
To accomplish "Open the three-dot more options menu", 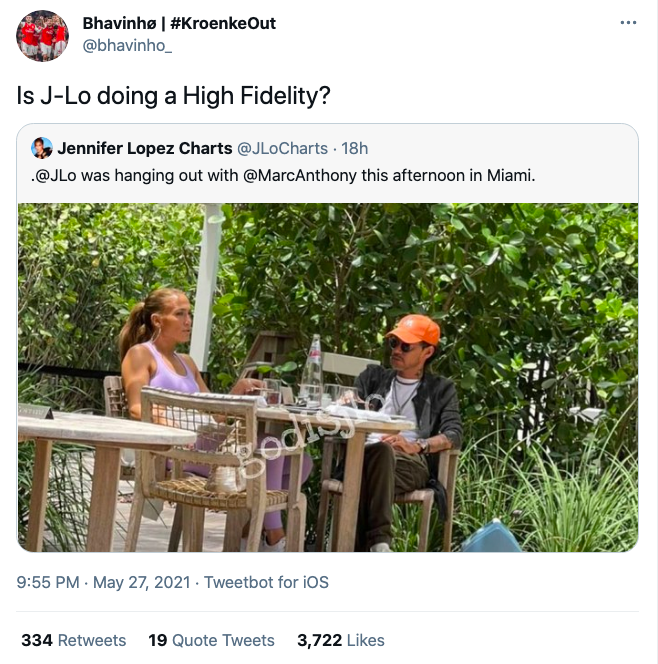I will 628,23.
